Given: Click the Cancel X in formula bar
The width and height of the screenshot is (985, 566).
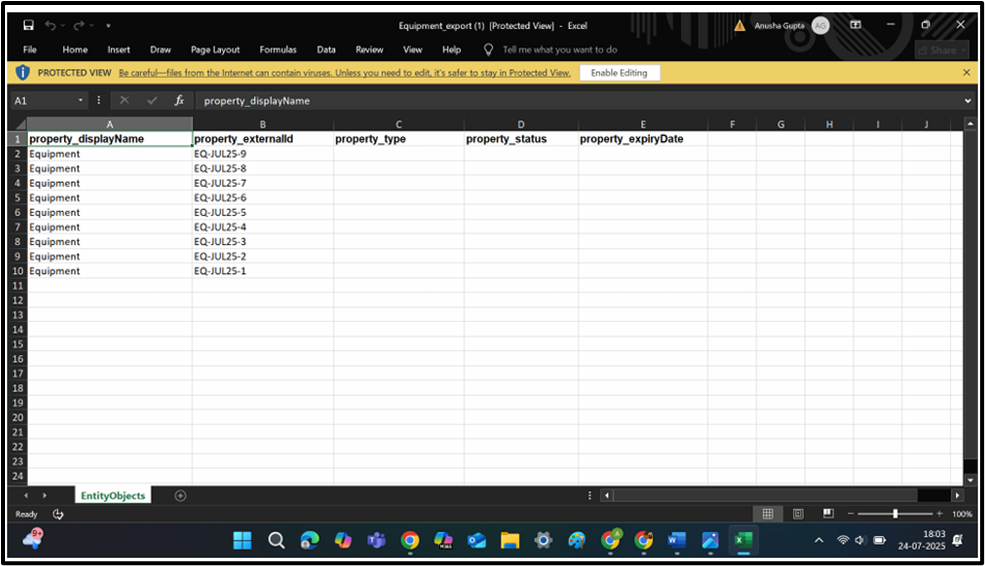Looking at the screenshot, I should [x=124, y=101].
